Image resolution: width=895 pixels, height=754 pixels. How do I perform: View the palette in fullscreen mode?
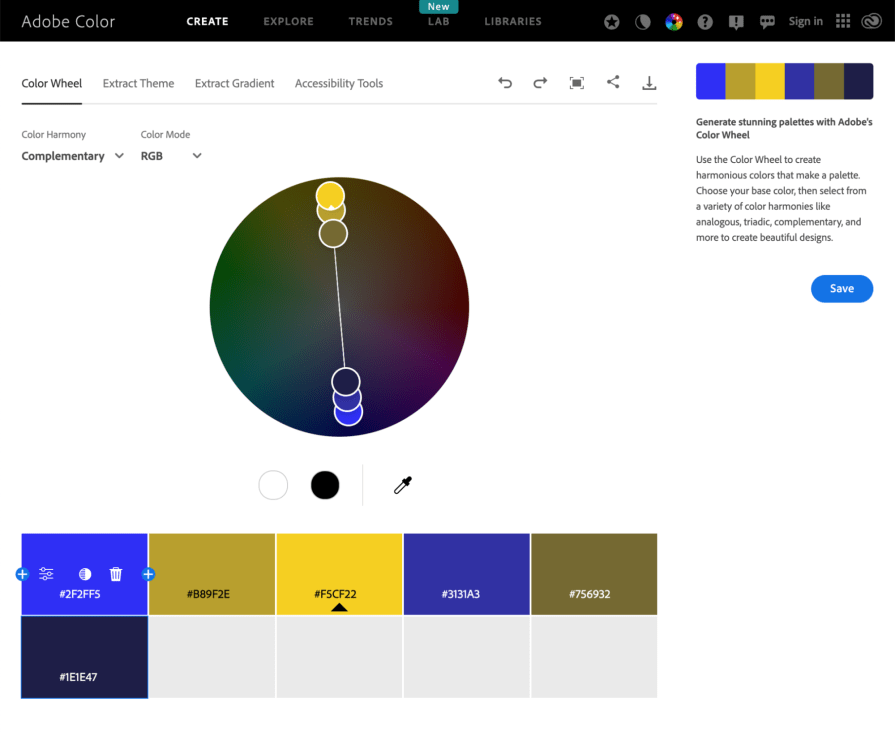(576, 83)
